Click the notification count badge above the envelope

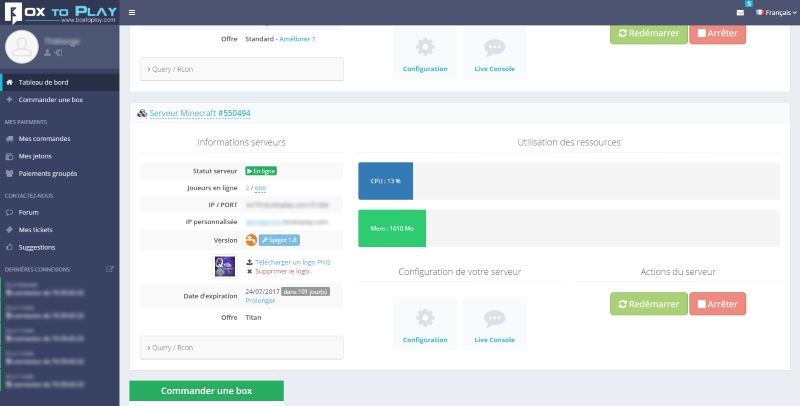748,4
